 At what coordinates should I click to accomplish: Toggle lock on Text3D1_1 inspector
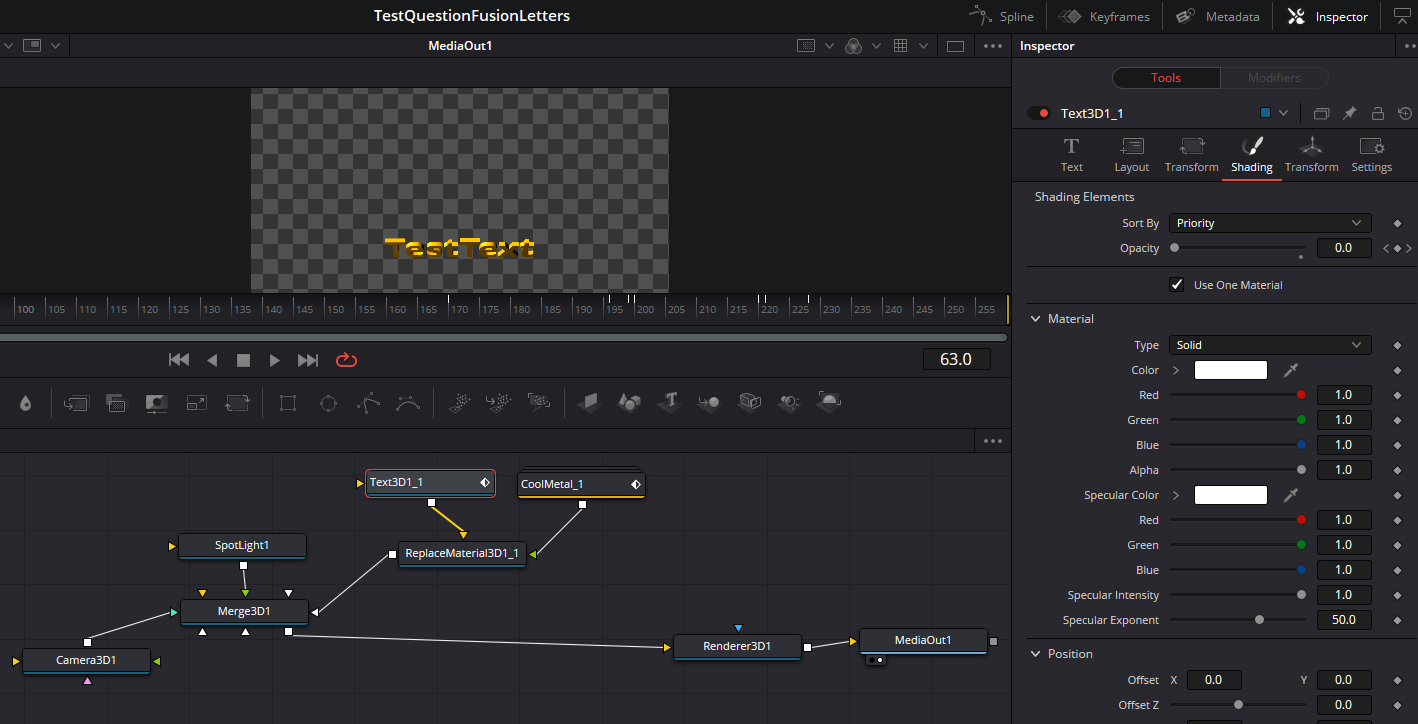pos(1377,113)
